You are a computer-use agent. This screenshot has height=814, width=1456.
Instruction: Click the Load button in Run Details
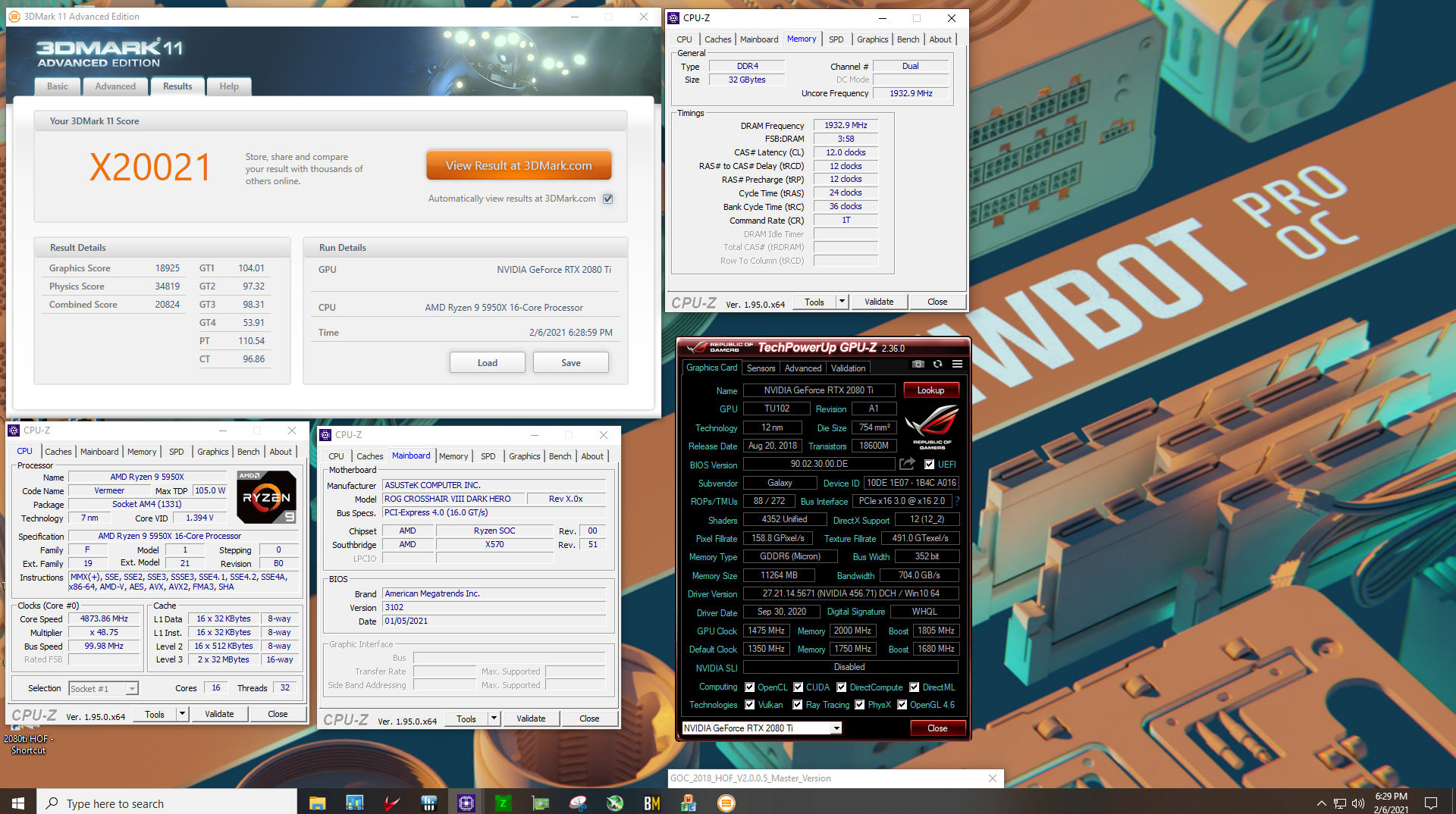click(x=487, y=362)
